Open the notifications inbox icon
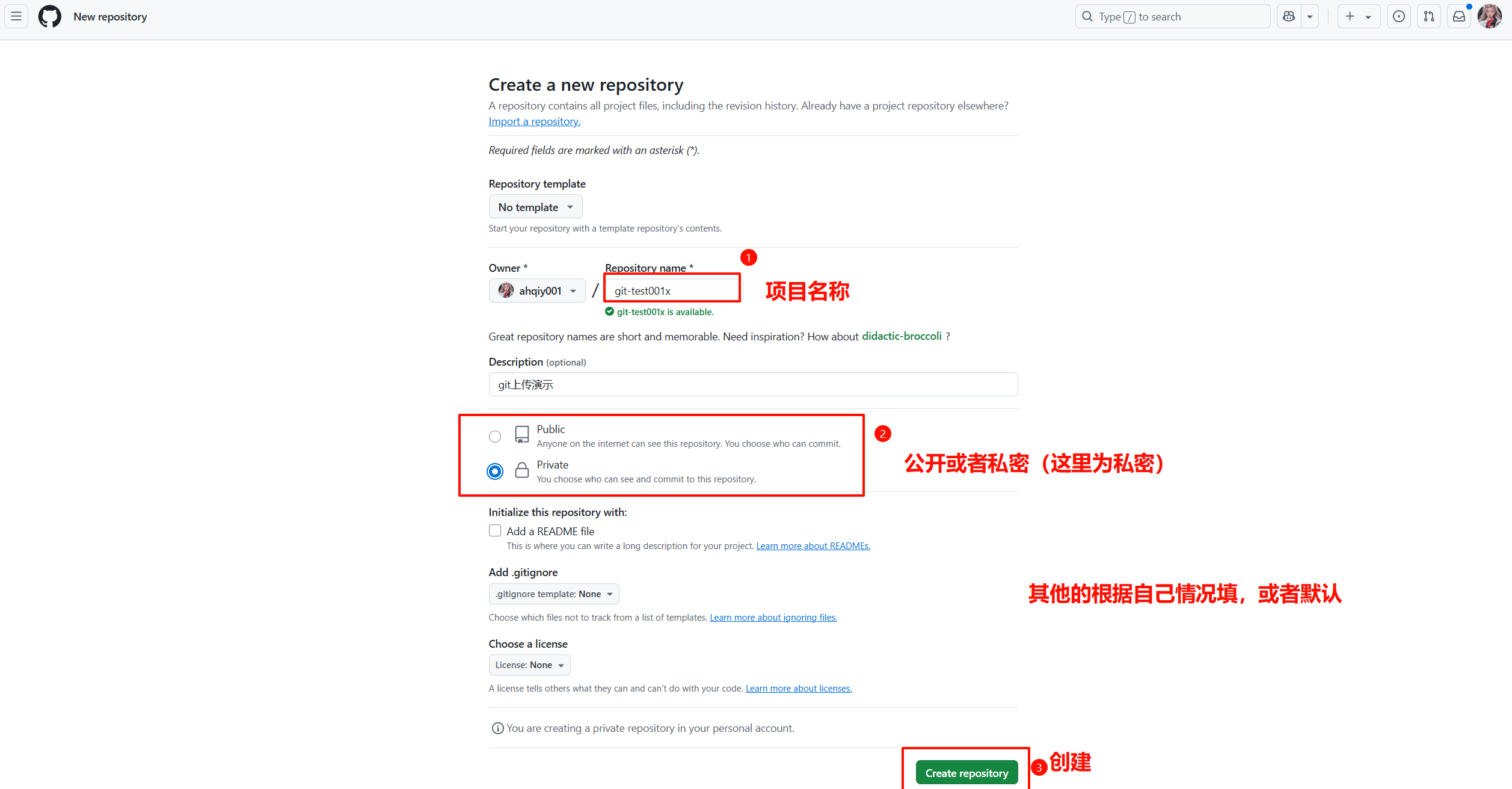This screenshot has height=789, width=1512. [1459, 17]
